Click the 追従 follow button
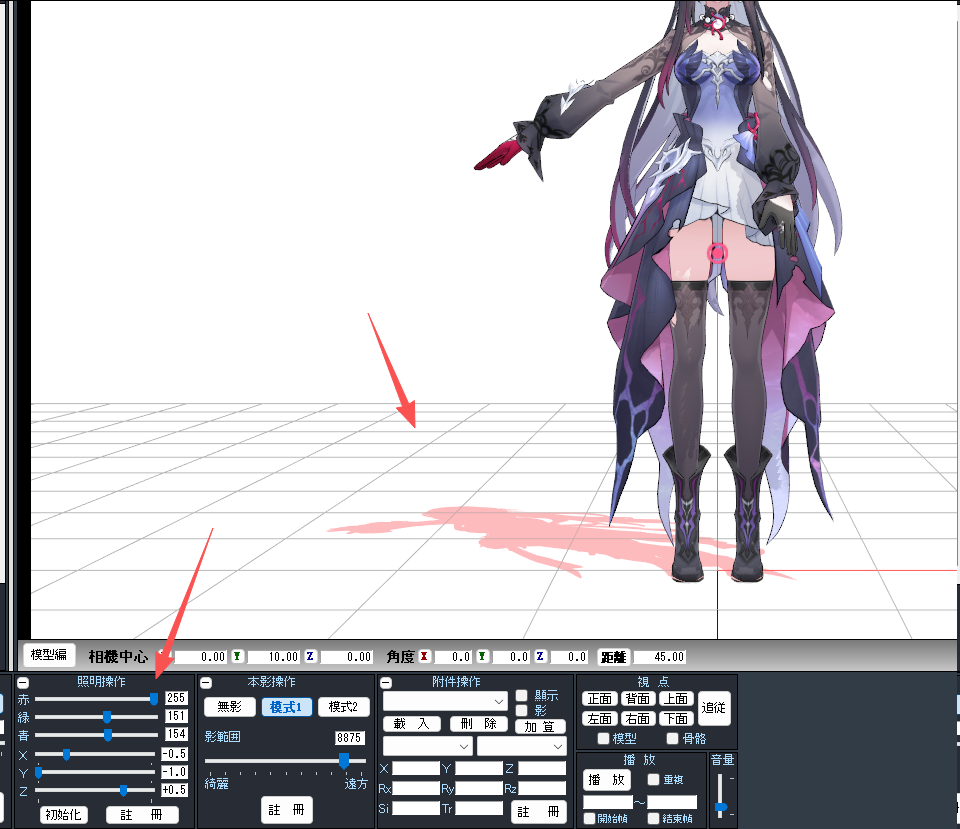The height and width of the screenshot is (829, 960). point(714,708)
